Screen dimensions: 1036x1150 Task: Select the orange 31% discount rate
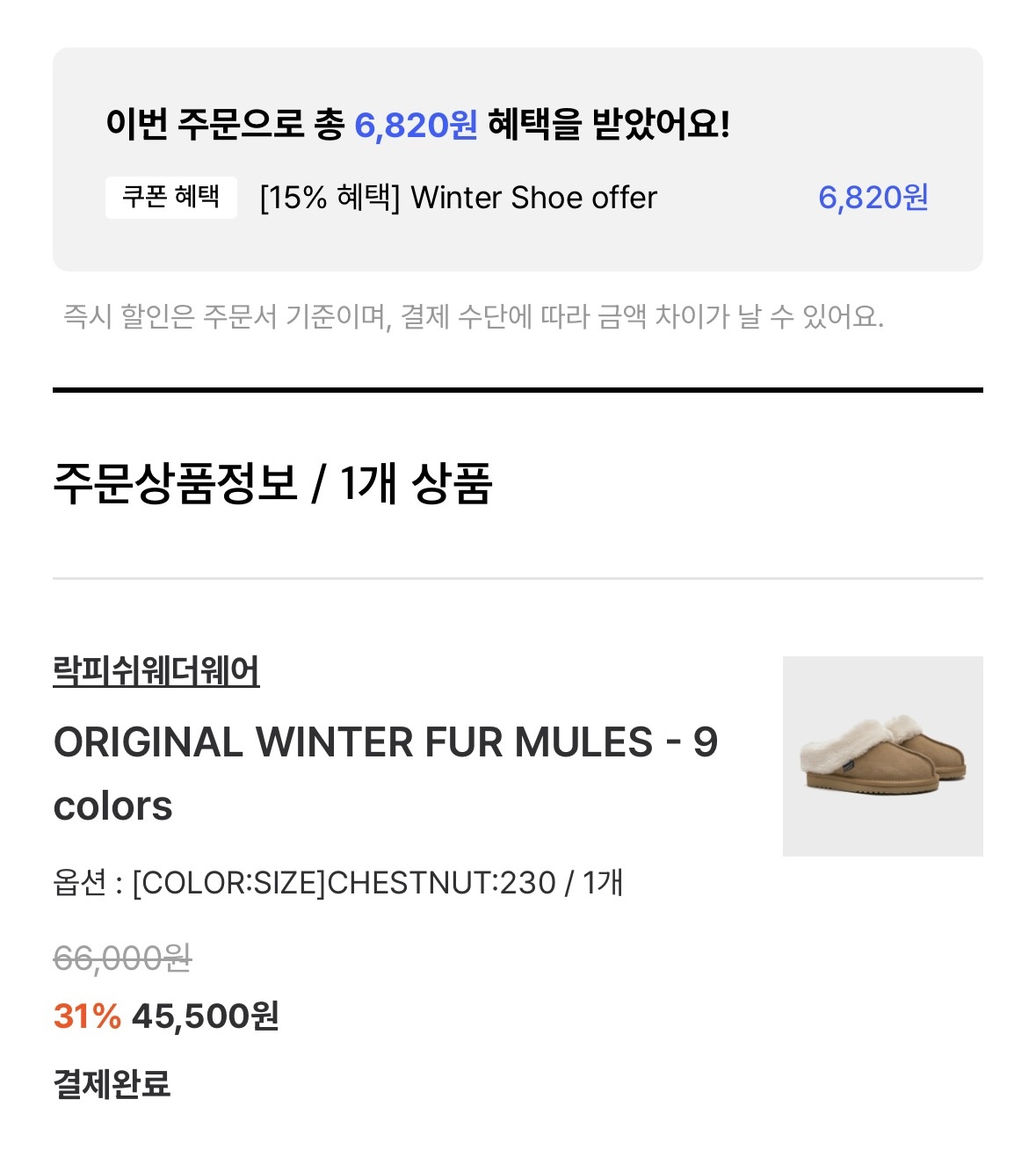pyautogui.click(x=87, y=1016)
